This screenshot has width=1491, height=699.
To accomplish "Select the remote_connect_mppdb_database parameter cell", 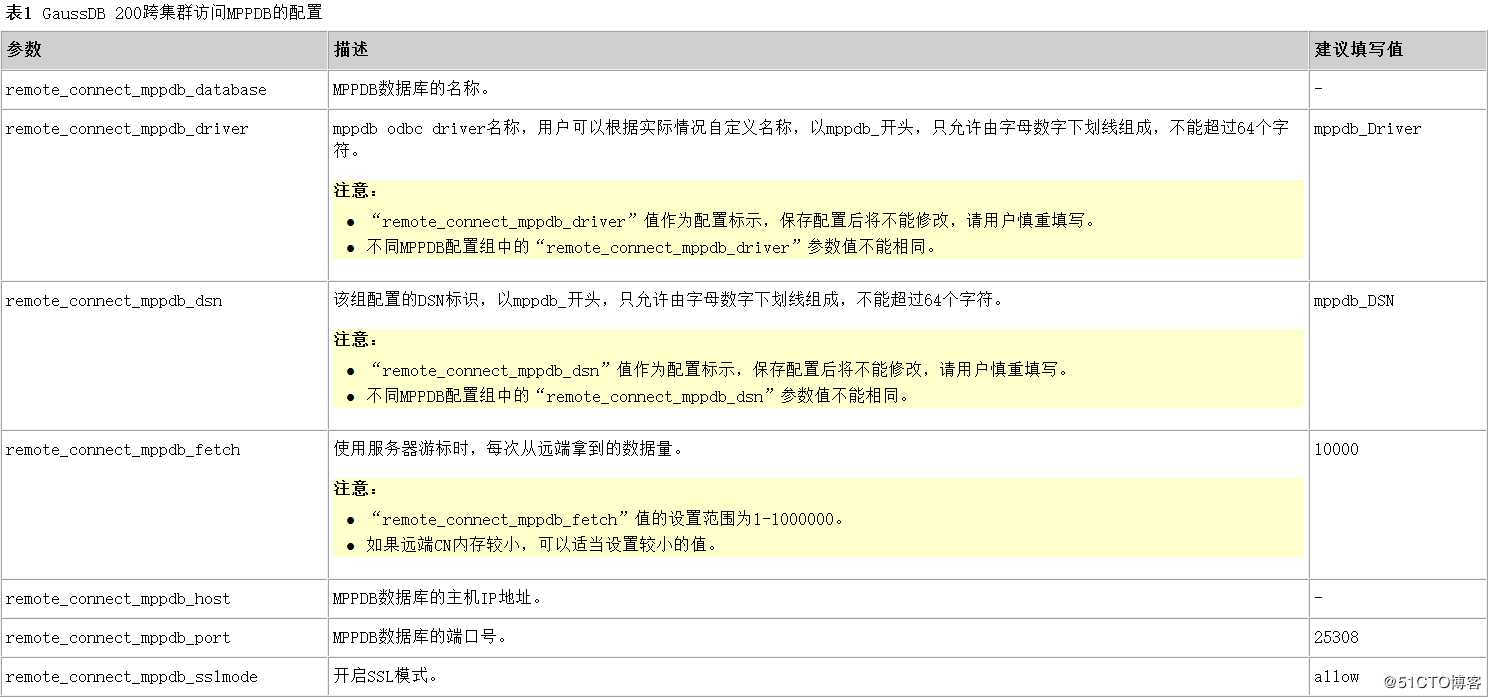I will [x=164, y=90].
